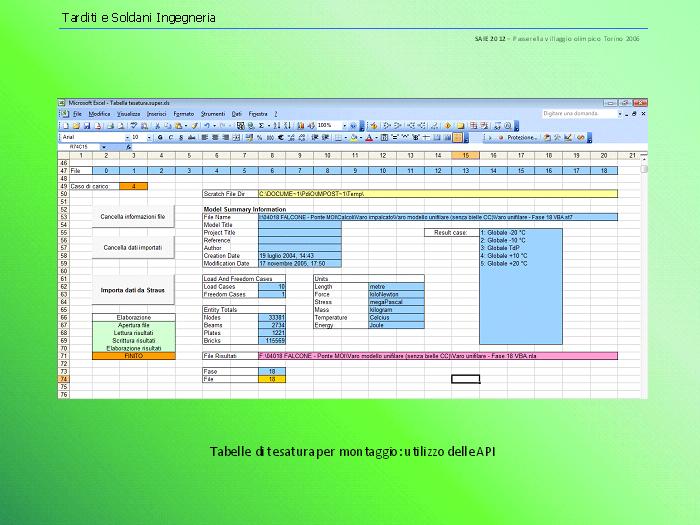Click the Undo arrow icon

[x=206, y=126]
